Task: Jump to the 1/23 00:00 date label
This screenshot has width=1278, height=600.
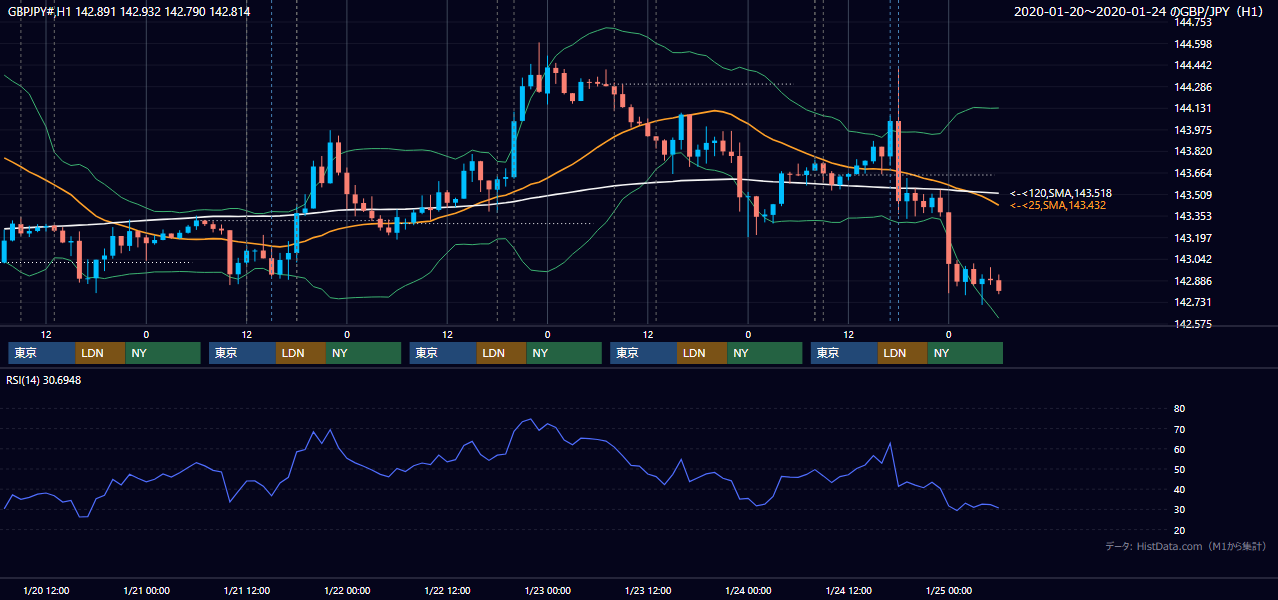Action: tap(547, 590)
